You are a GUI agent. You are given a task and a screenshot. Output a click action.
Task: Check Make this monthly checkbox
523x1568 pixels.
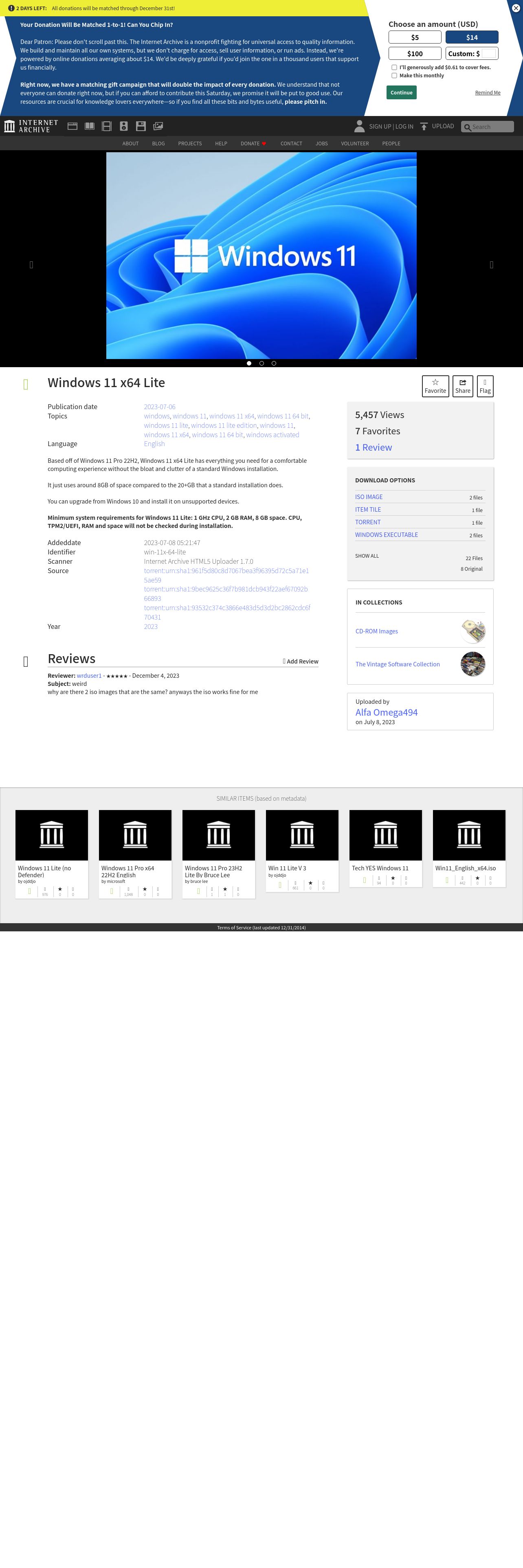pyautogui.click(x=394, y=75)
